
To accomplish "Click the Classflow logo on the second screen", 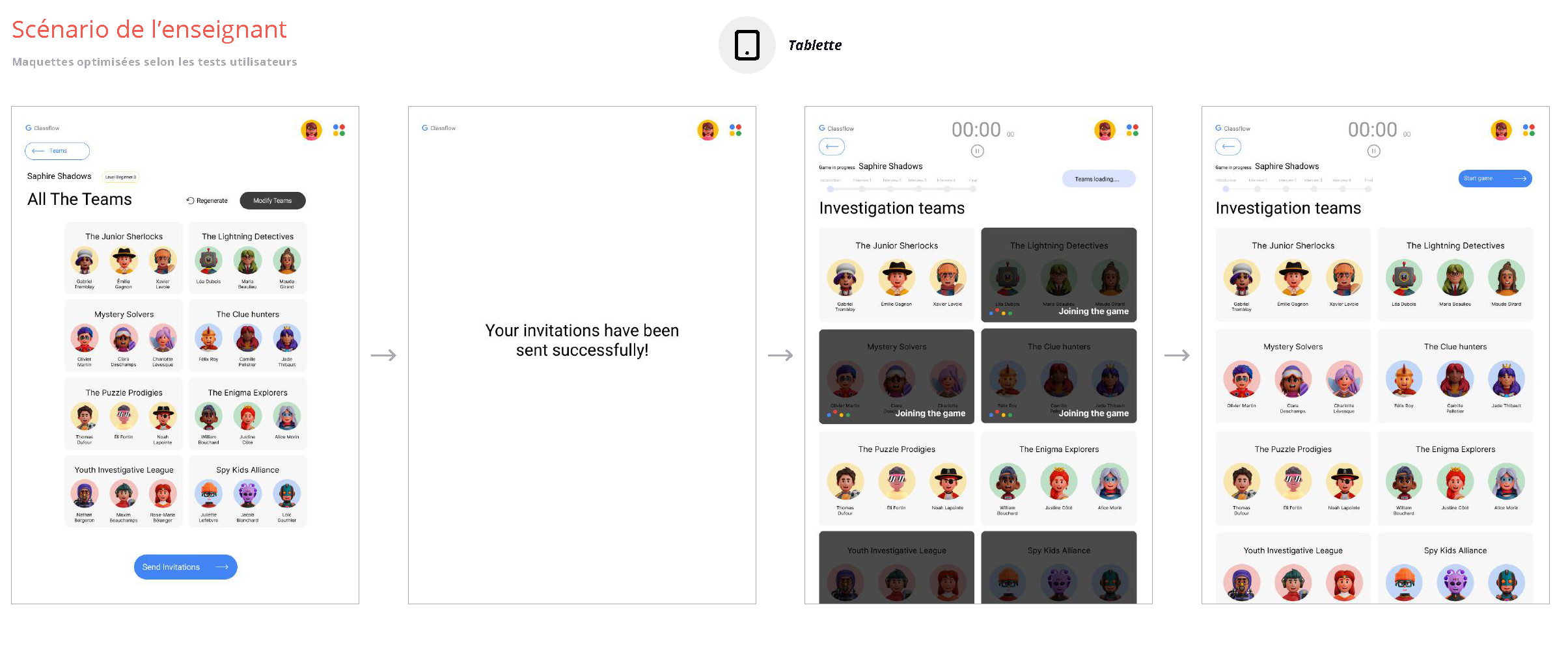I will (x=439, y=128).
